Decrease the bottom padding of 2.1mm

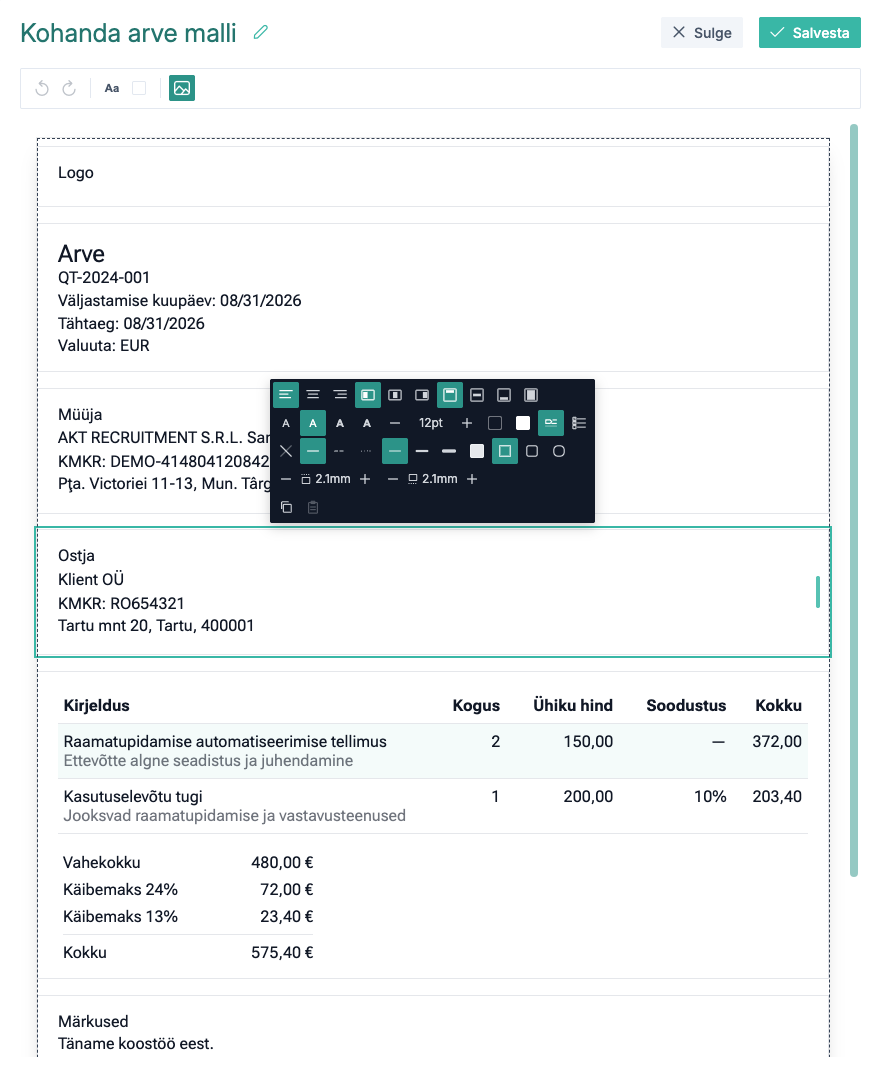(x=393, y=479)
